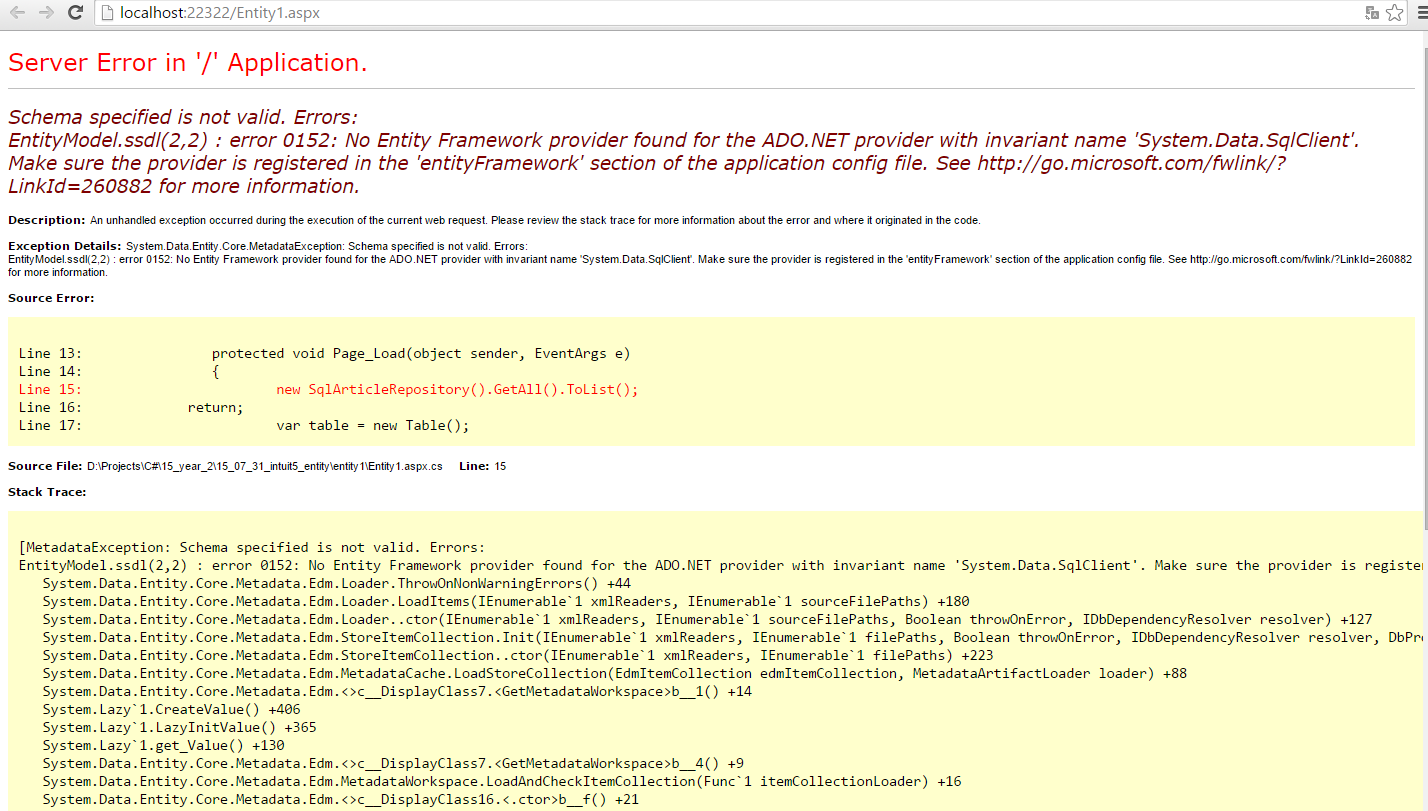Click red 'Line 15:' SqlArticleRepository code line
Screen dimensions: 1428x811
pyautogui.click(x=328, y=389)
